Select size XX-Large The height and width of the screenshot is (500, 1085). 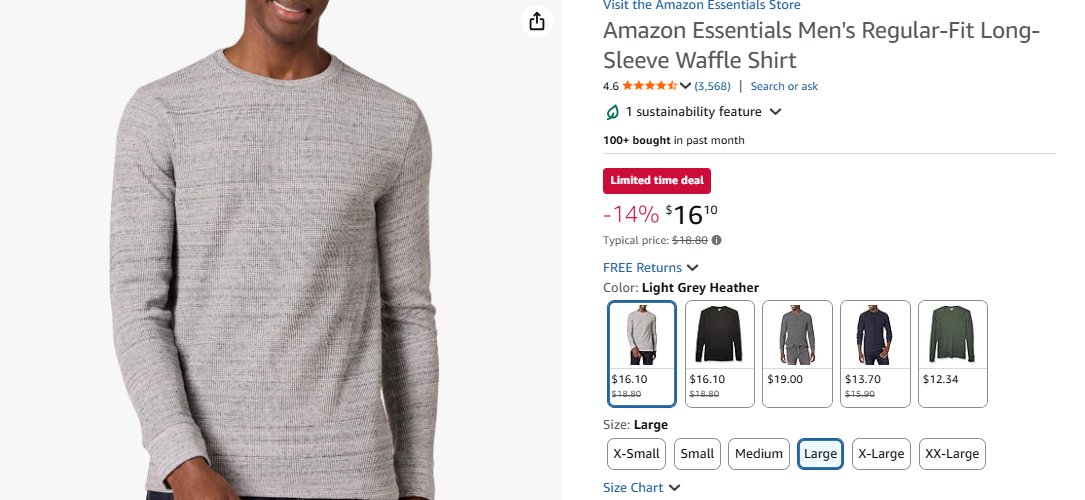[x=951, y=454]
